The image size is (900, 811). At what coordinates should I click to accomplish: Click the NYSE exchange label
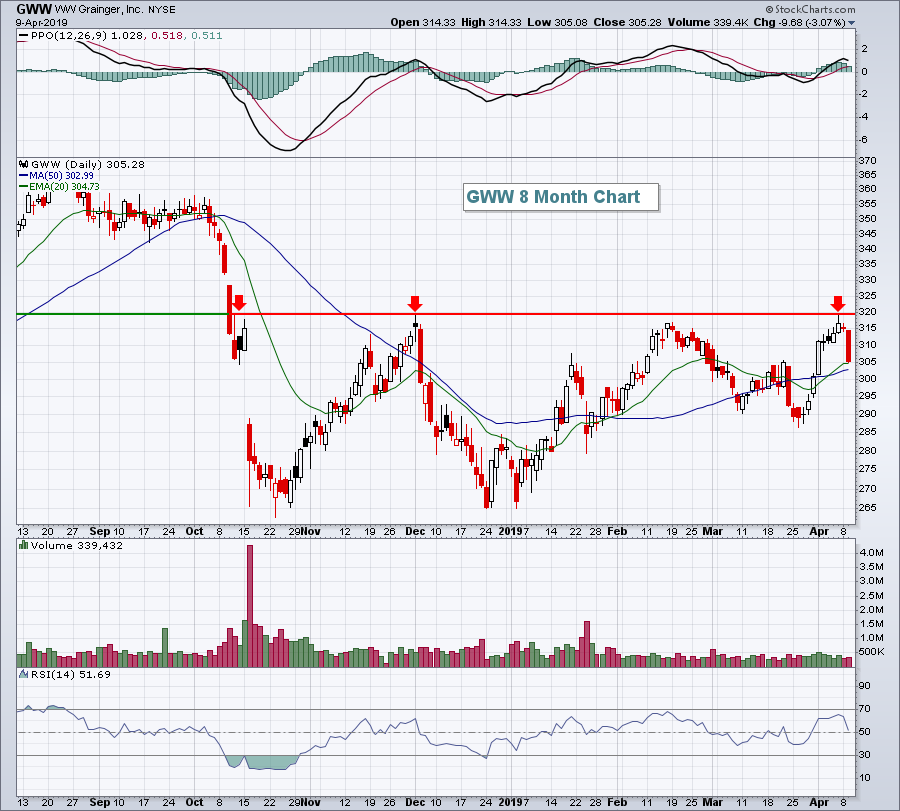[x=161, y=10]
